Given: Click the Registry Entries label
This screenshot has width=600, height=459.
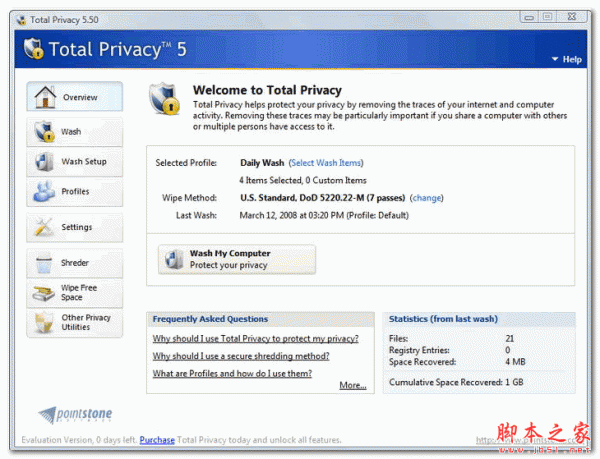Looking at the screenshot, I should click(x=419, y=350).
